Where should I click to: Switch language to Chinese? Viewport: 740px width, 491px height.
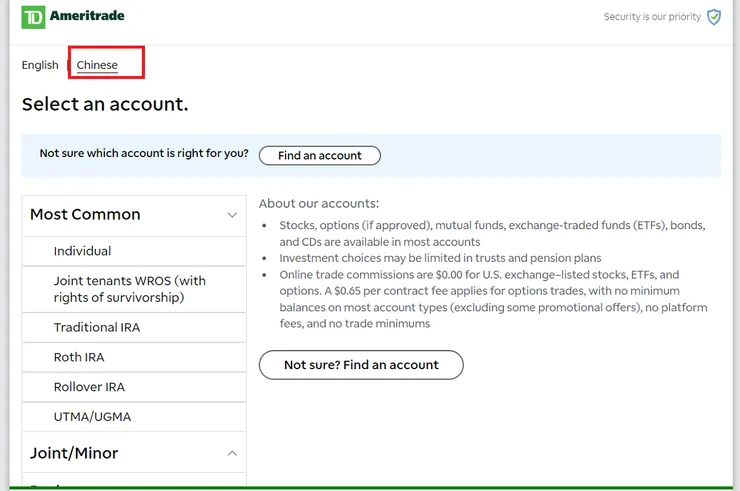point(97,65)
